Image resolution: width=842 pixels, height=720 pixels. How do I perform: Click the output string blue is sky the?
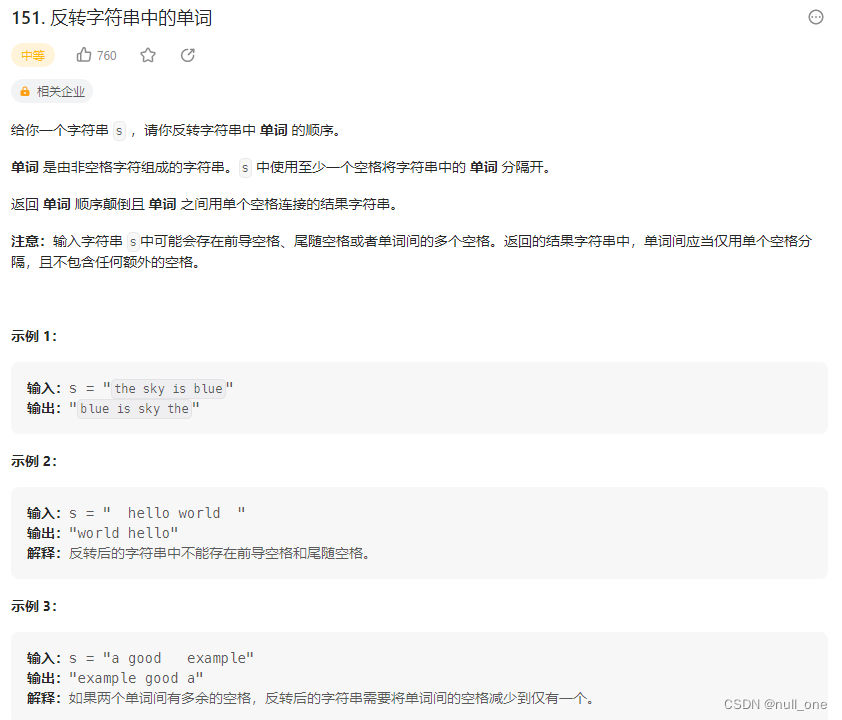134,409
